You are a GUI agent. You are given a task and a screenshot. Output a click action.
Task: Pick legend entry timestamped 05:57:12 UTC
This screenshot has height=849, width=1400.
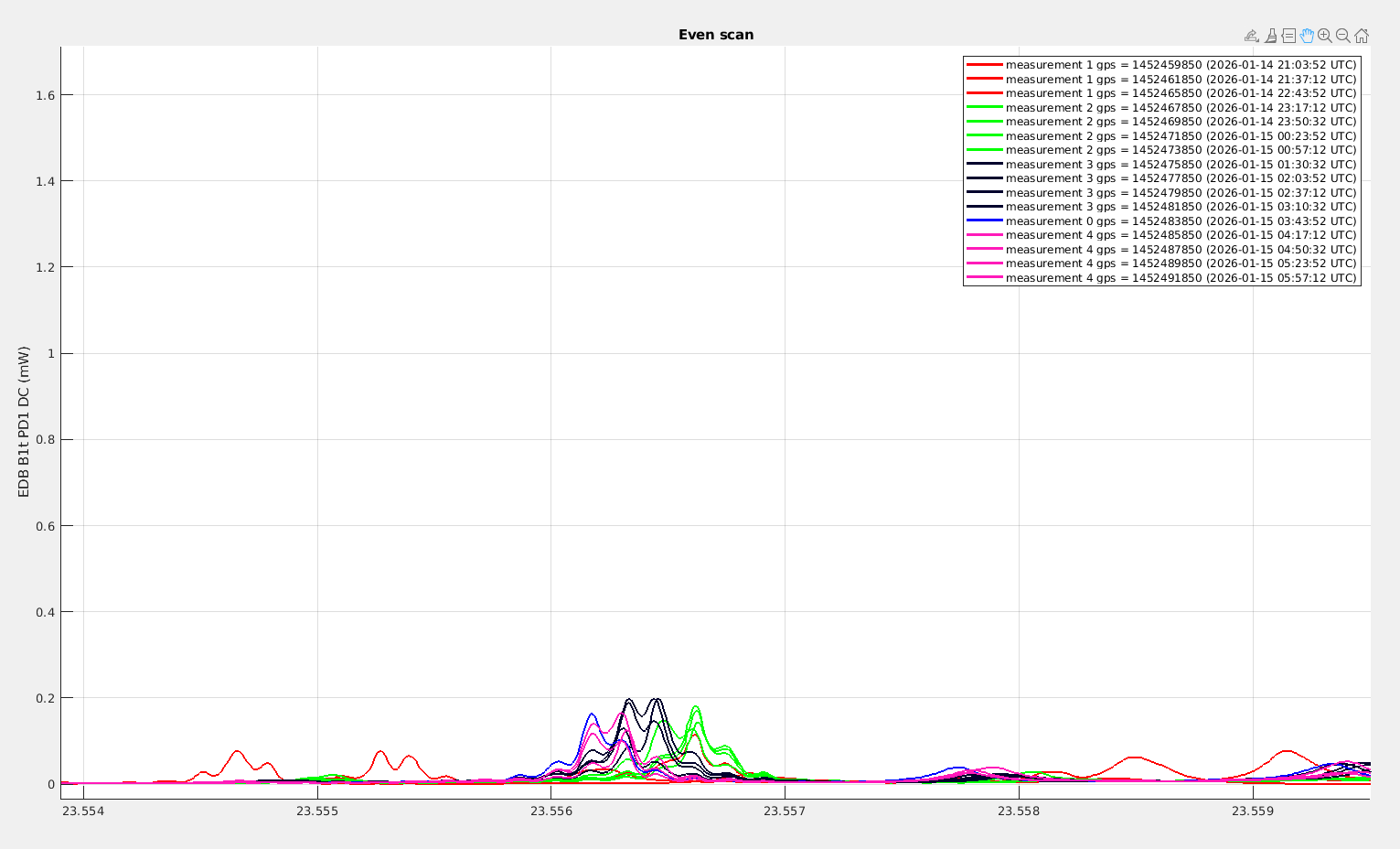click(x=1181, y=278)
